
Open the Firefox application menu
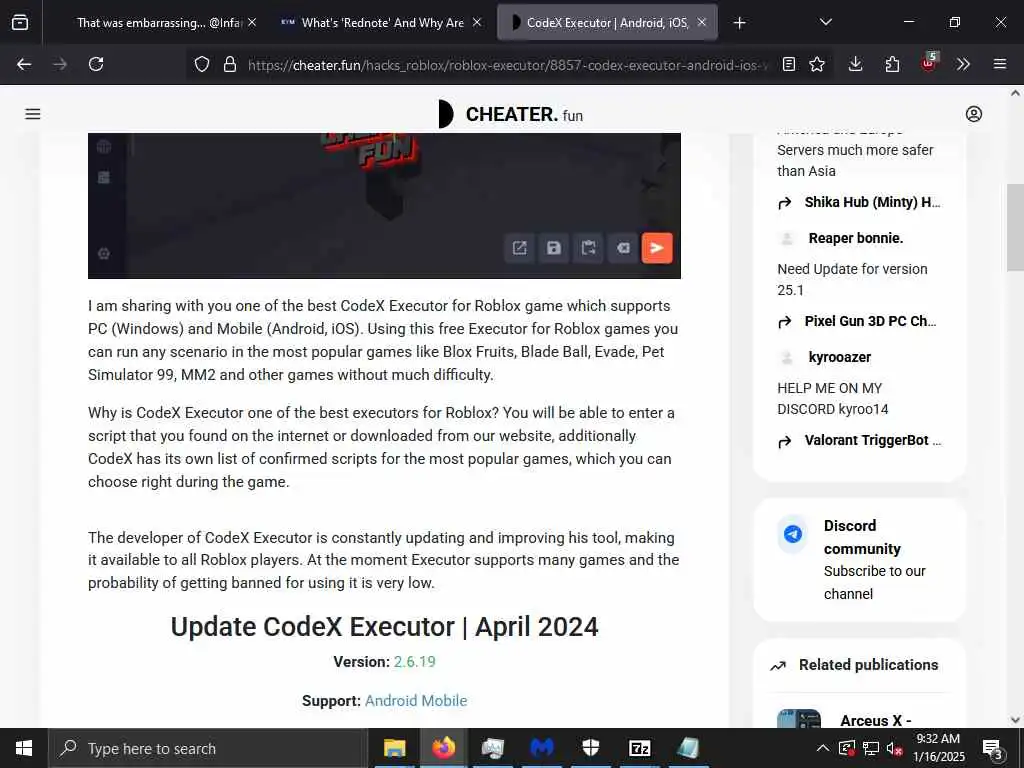[x=1000, y=64]
